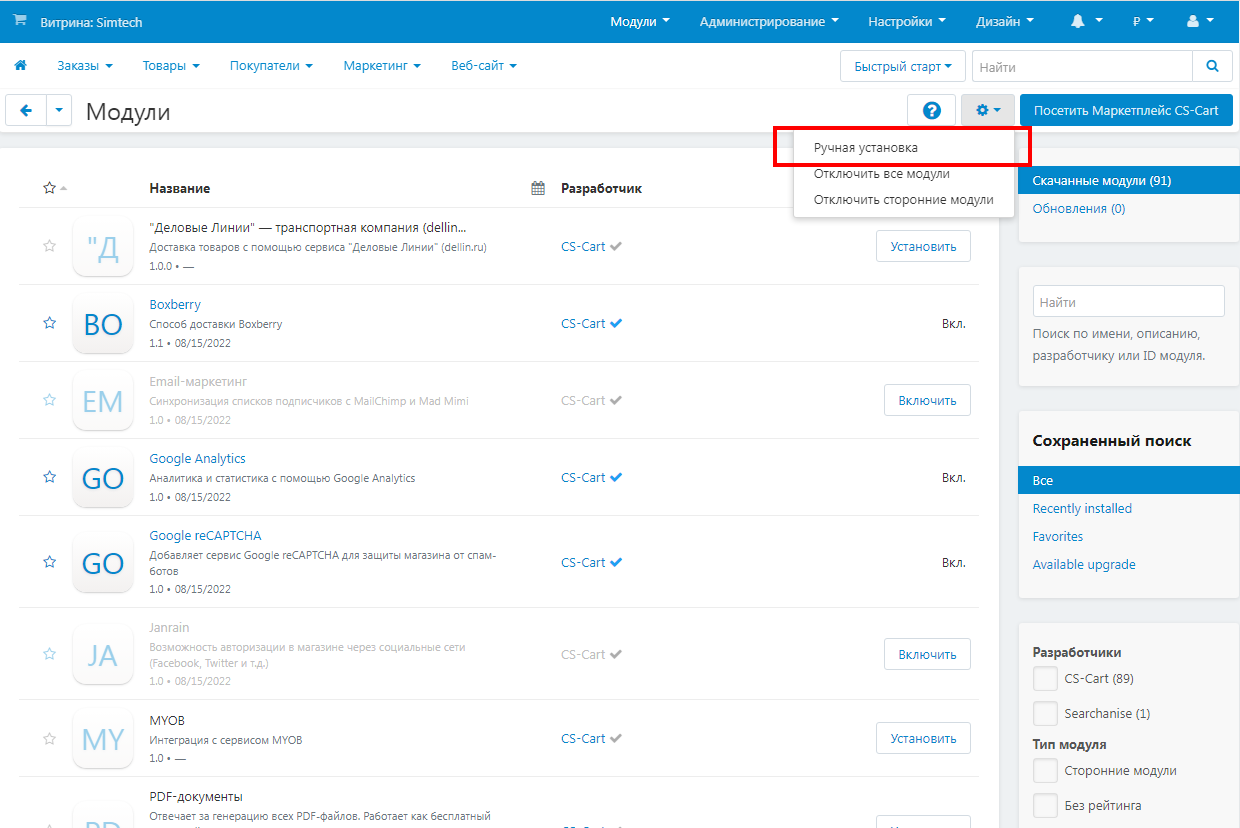Click the MYOB MY module logo

[x=103, y=738]
